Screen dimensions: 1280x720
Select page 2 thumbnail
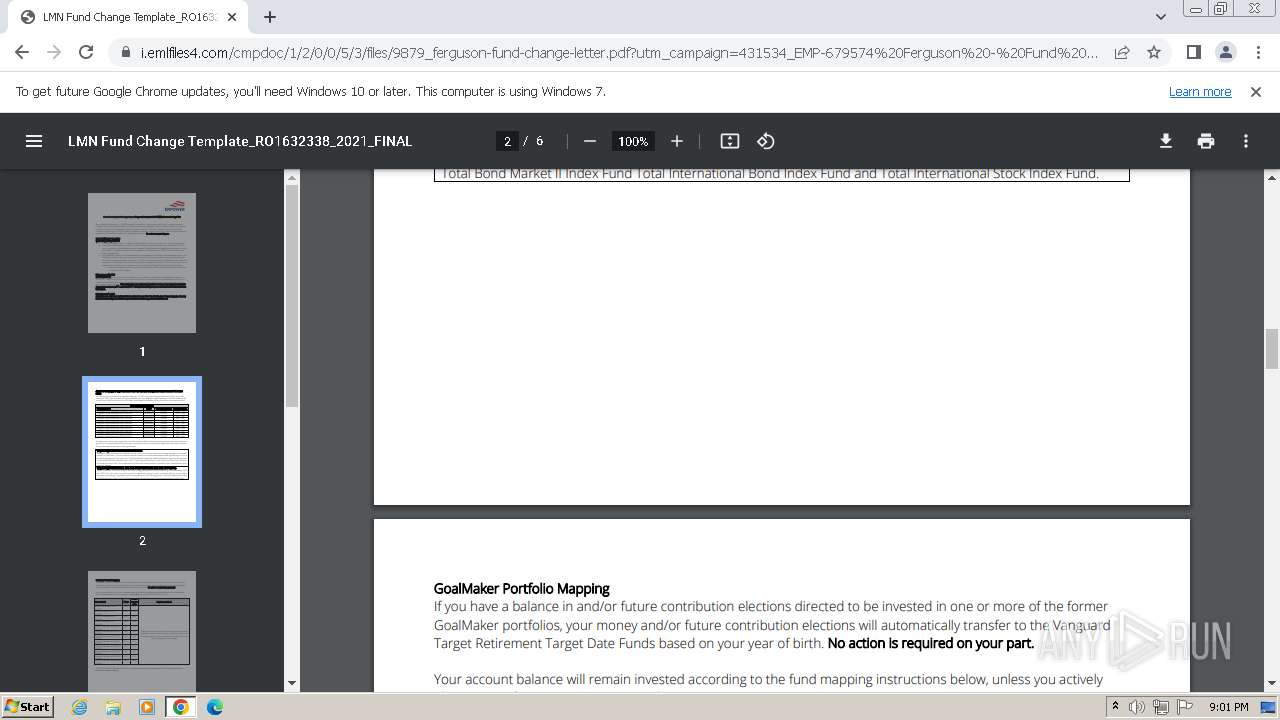point(142,452)
